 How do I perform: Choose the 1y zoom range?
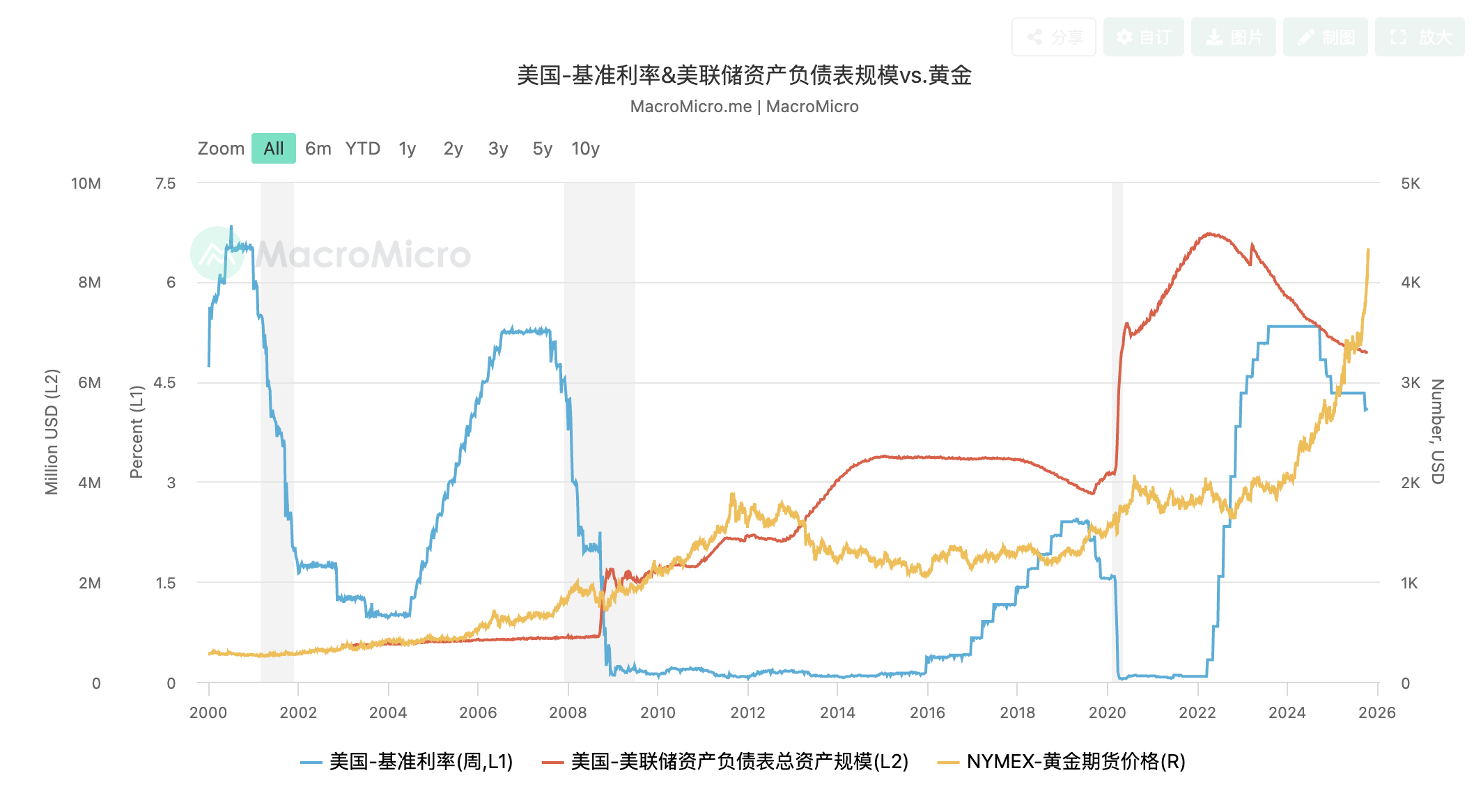[x=407, y=148]
